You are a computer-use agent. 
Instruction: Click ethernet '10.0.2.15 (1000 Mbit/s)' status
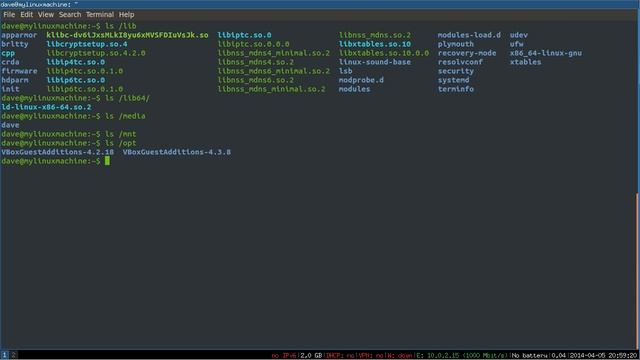pyautogui.click(x=462, y=356)
